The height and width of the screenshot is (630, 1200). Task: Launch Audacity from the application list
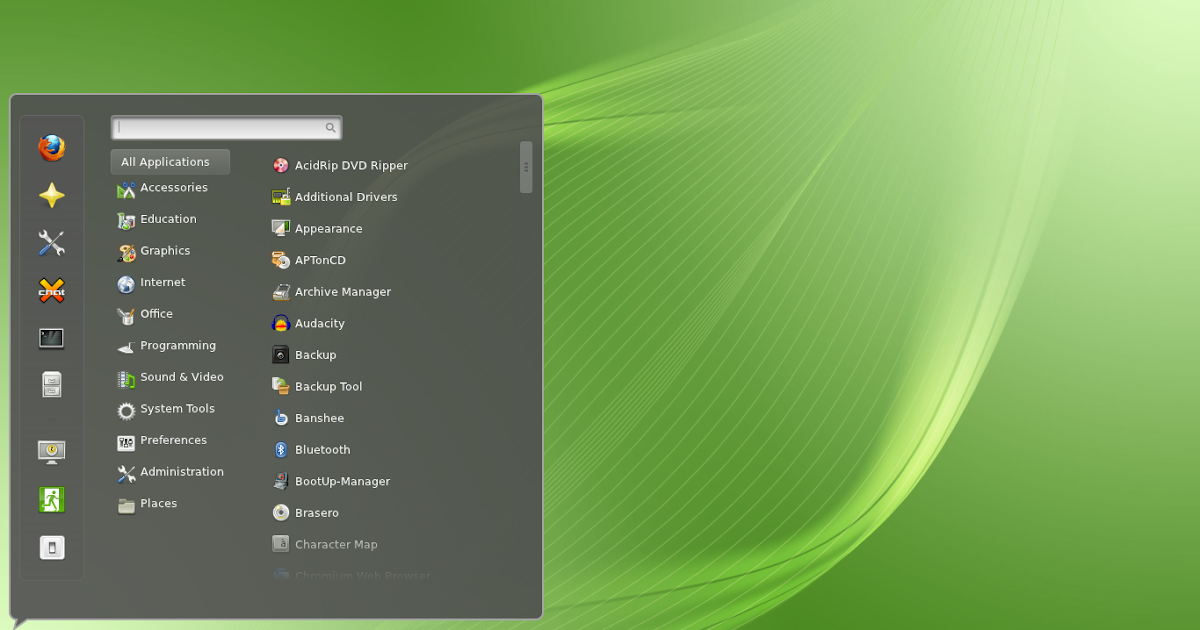[x=319, y=324]
